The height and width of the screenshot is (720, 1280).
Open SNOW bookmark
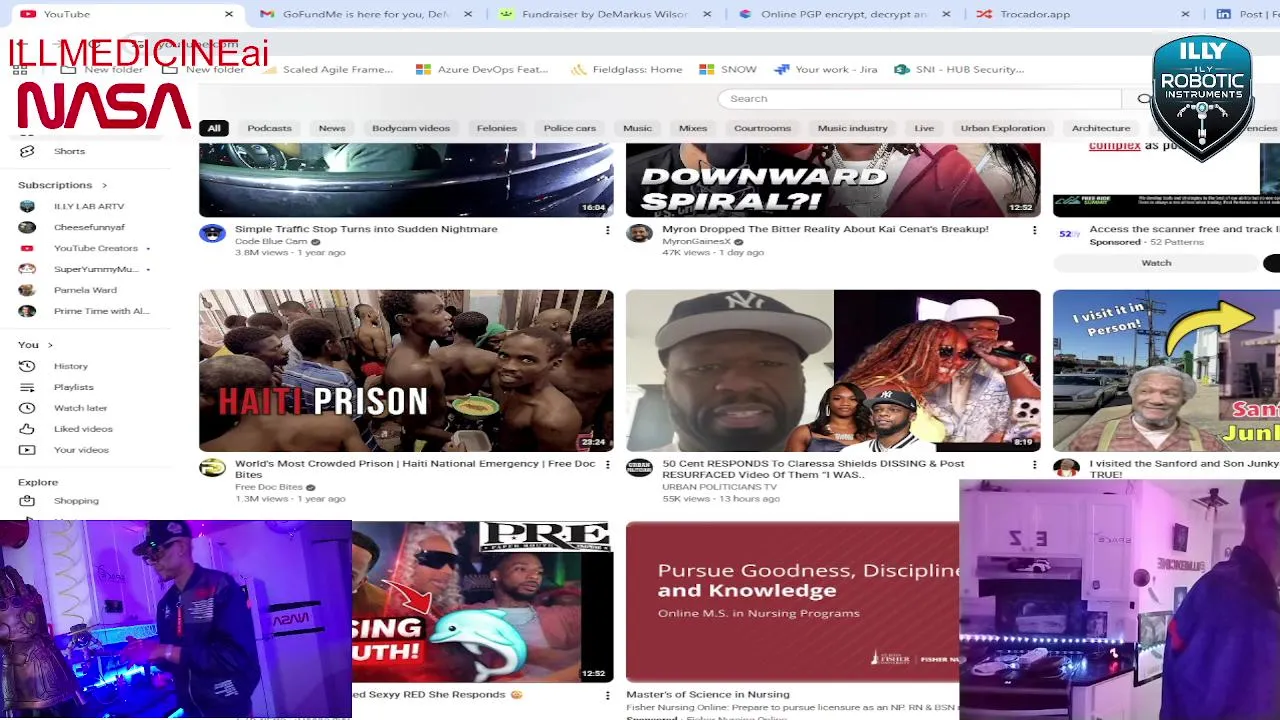point(728,69)
